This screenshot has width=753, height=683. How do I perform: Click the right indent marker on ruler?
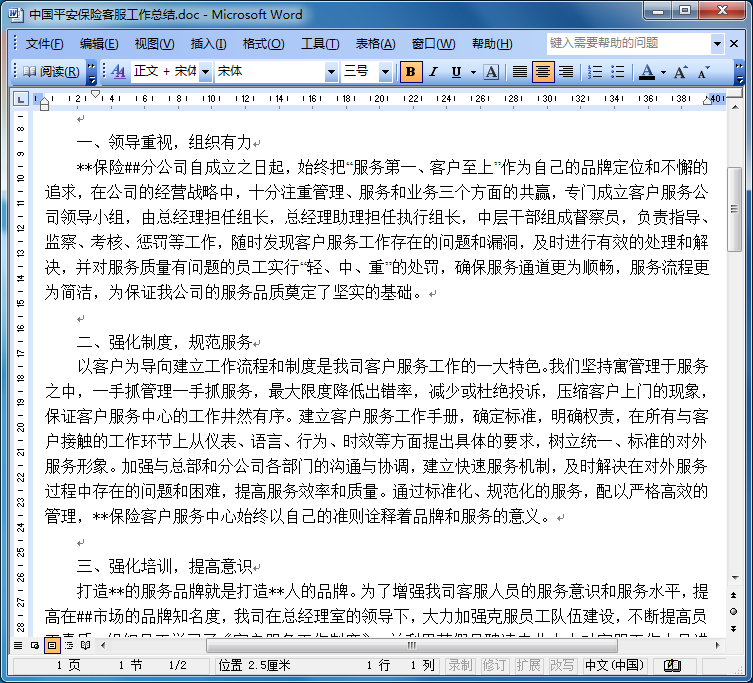(707, 100)
